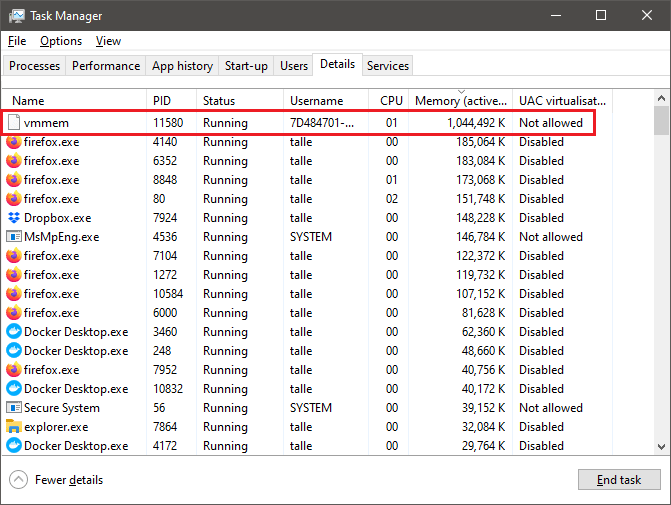Collapse view with Fewer details arrow
The width and height of the screenshot is (671, 505).
(18, 480)
